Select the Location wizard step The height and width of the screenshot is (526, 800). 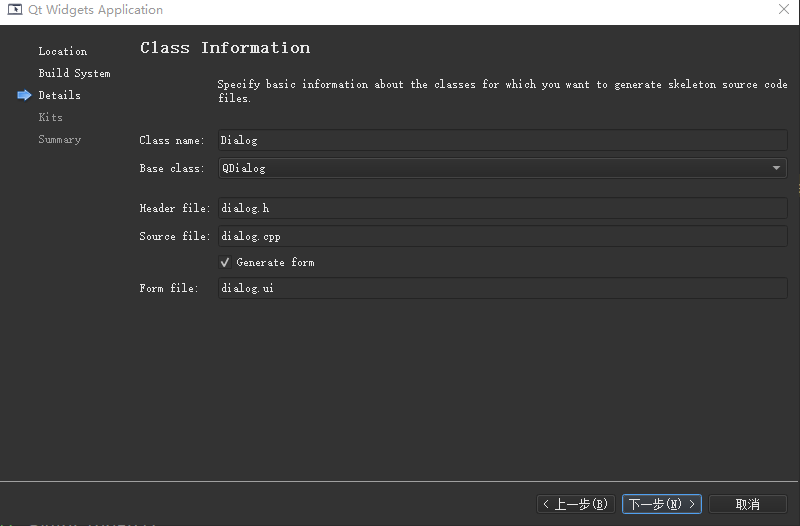pos(63,51)
